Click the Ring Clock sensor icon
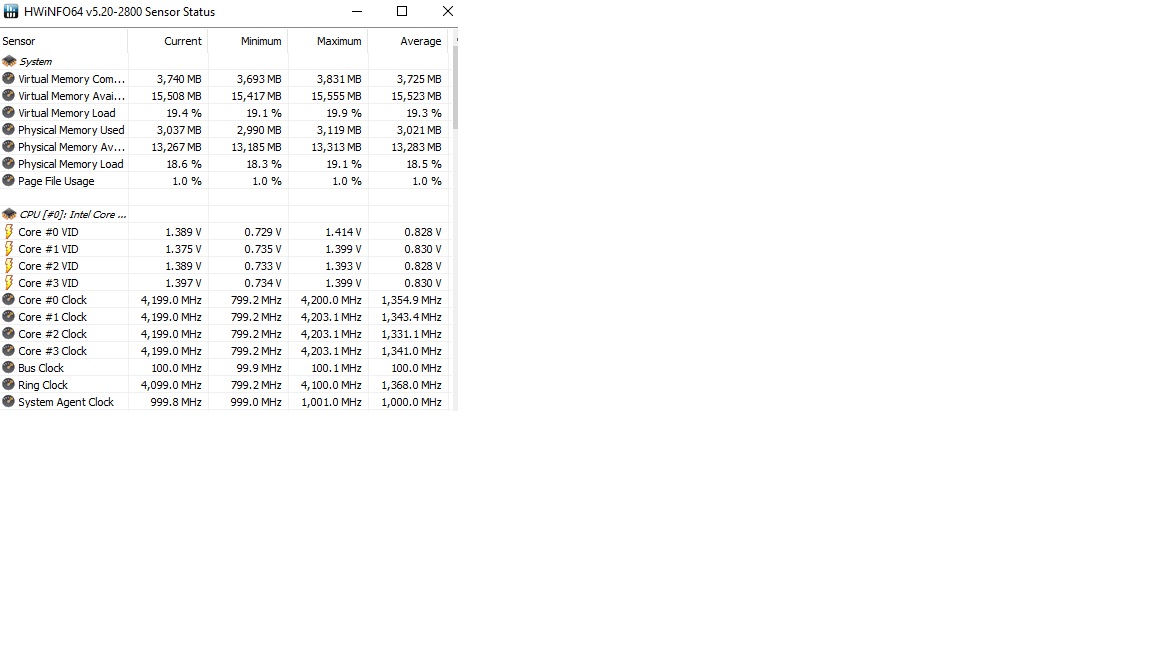The width and height of the screenshot is (1152, 648). (9, 384)
